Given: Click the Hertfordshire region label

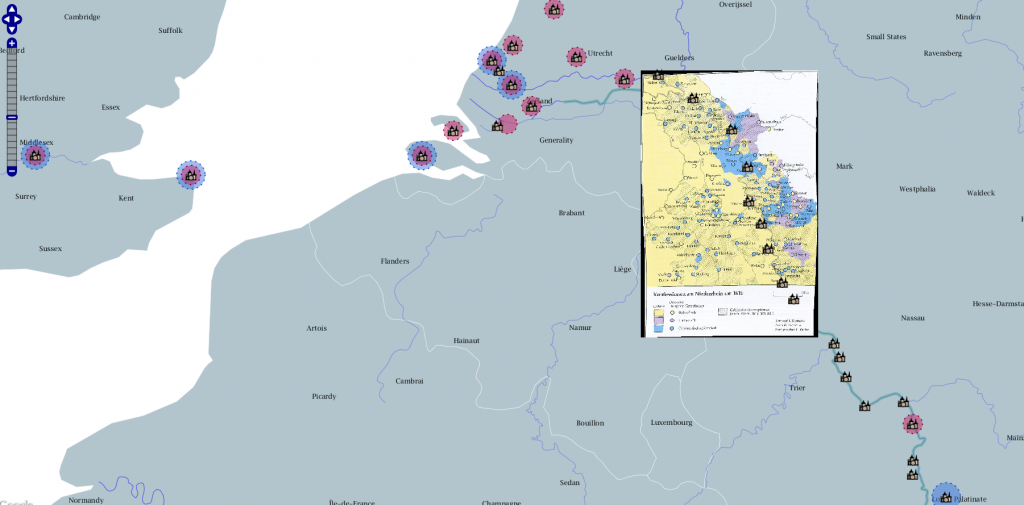Looking at the screenshot, I should coord(42,98).
